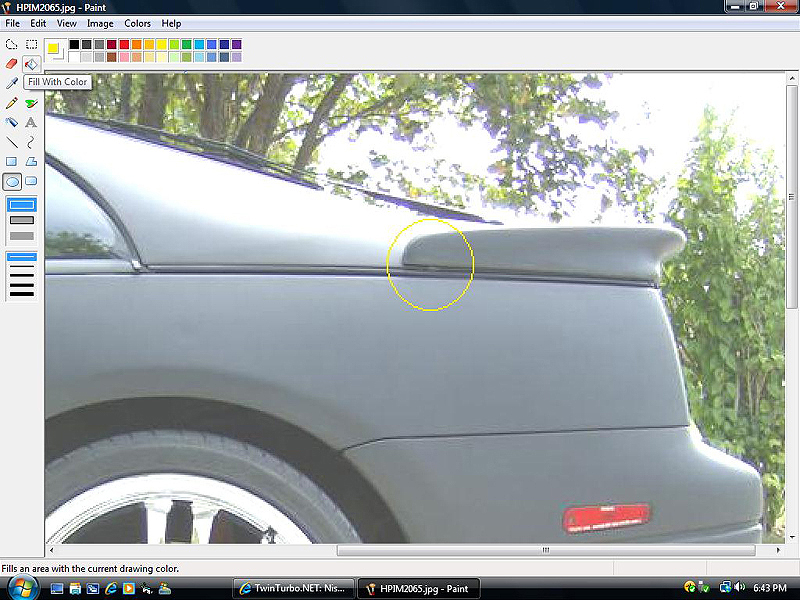This screenshot has height=600, width=800.
Task: Select outline with fill shape style
Action: (21, 220)
